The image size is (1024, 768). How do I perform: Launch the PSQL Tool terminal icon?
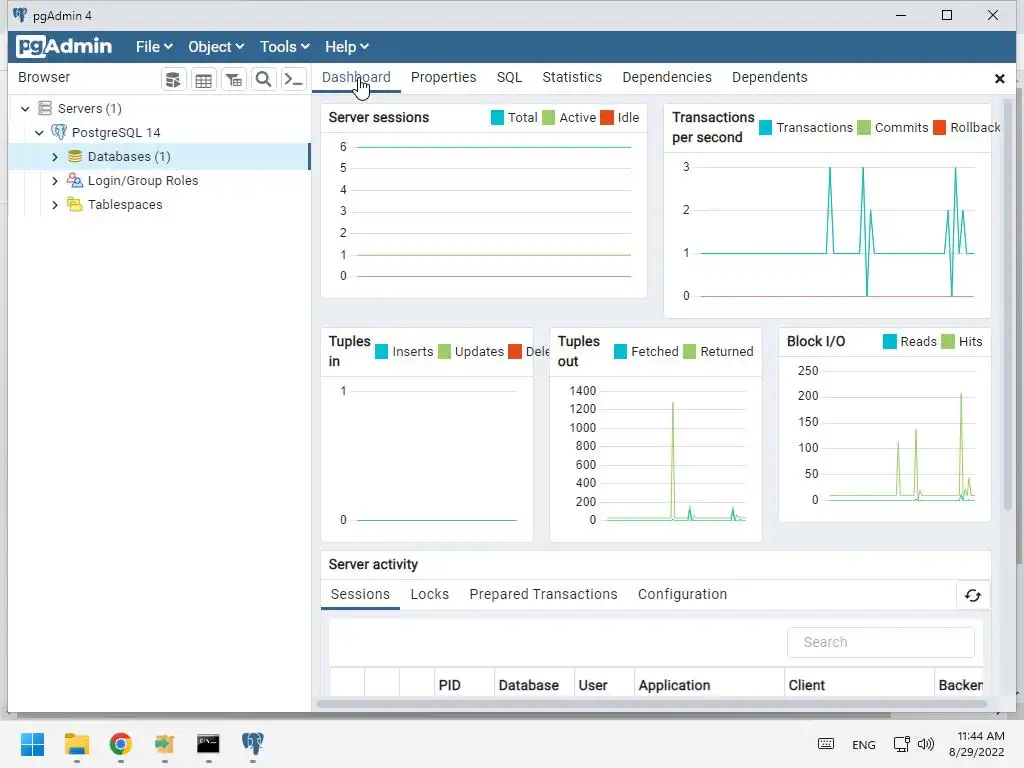click(x=293, y=80)
